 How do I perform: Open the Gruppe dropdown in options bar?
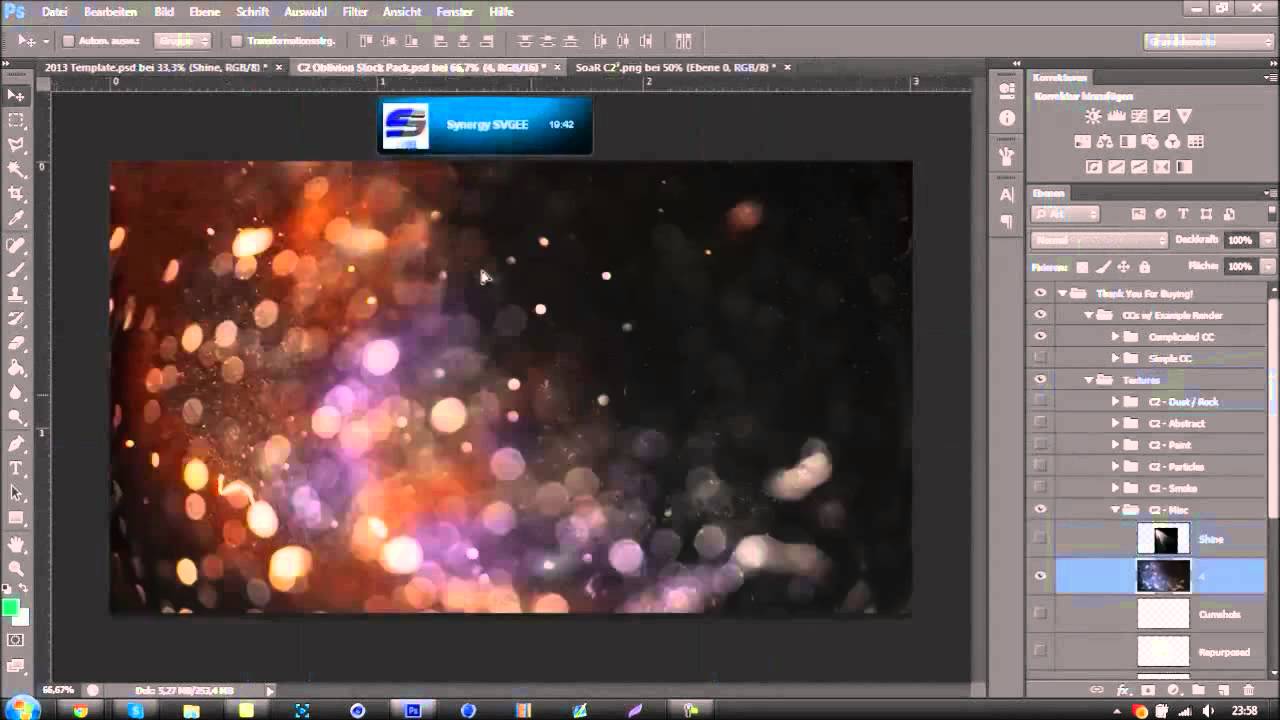click(x=182, y=41)
